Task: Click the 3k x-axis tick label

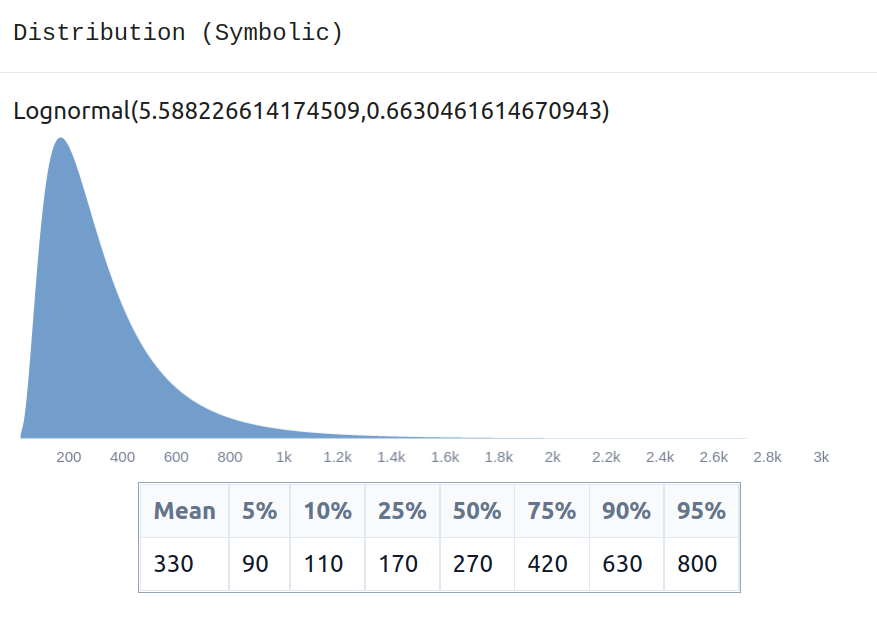Action: click(821, 457)
